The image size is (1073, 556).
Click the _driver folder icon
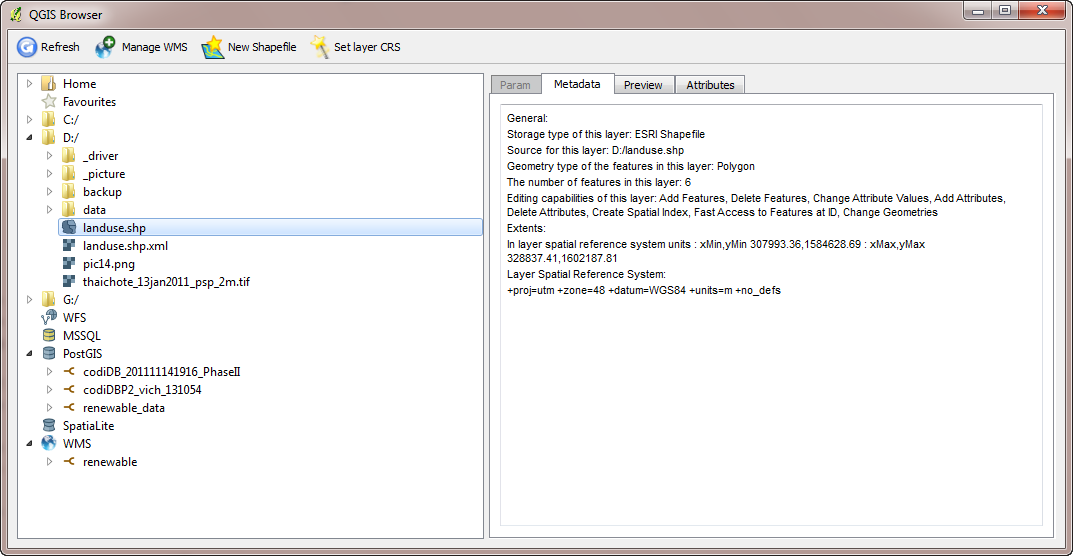[68, 155]
